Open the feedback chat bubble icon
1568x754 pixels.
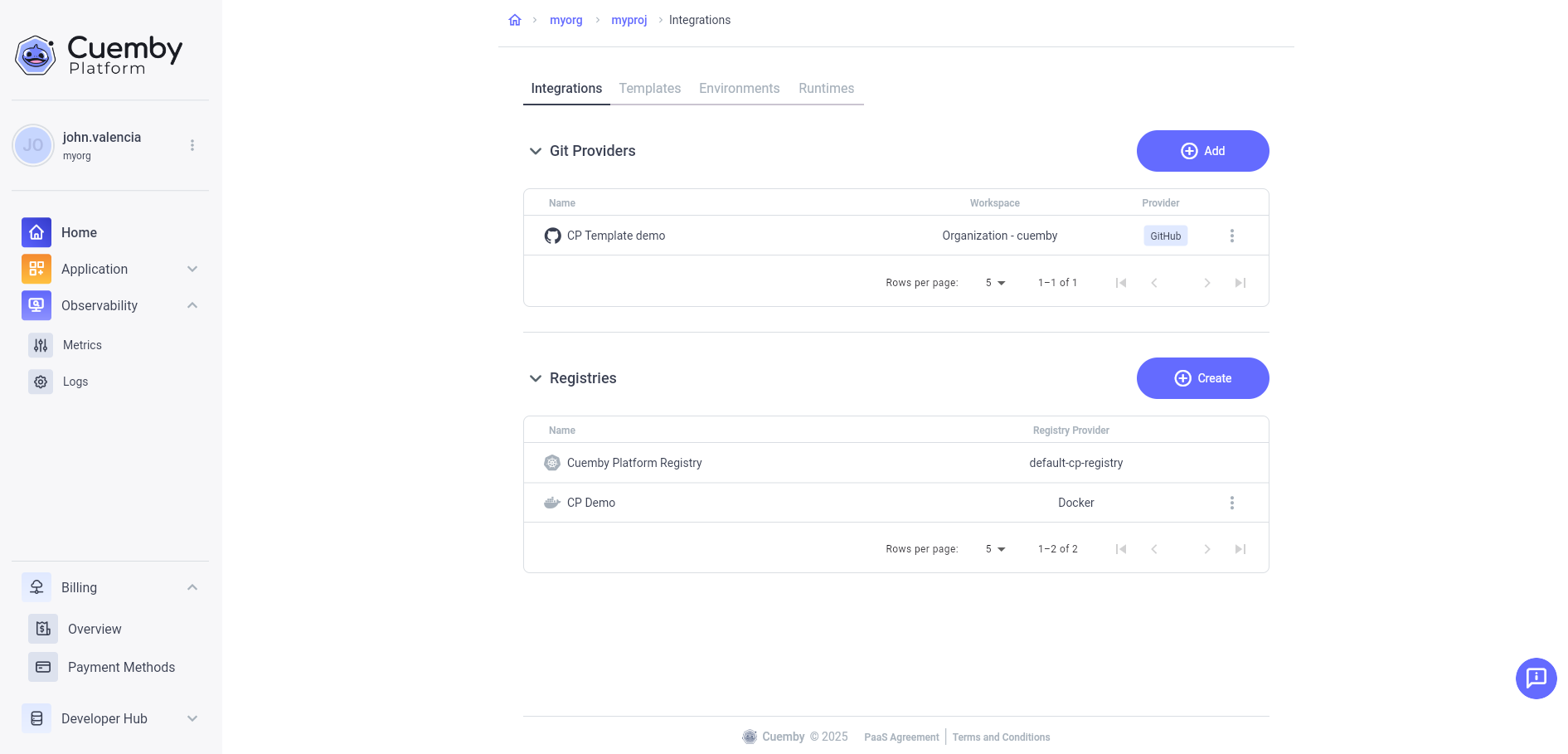point(1536,679)
